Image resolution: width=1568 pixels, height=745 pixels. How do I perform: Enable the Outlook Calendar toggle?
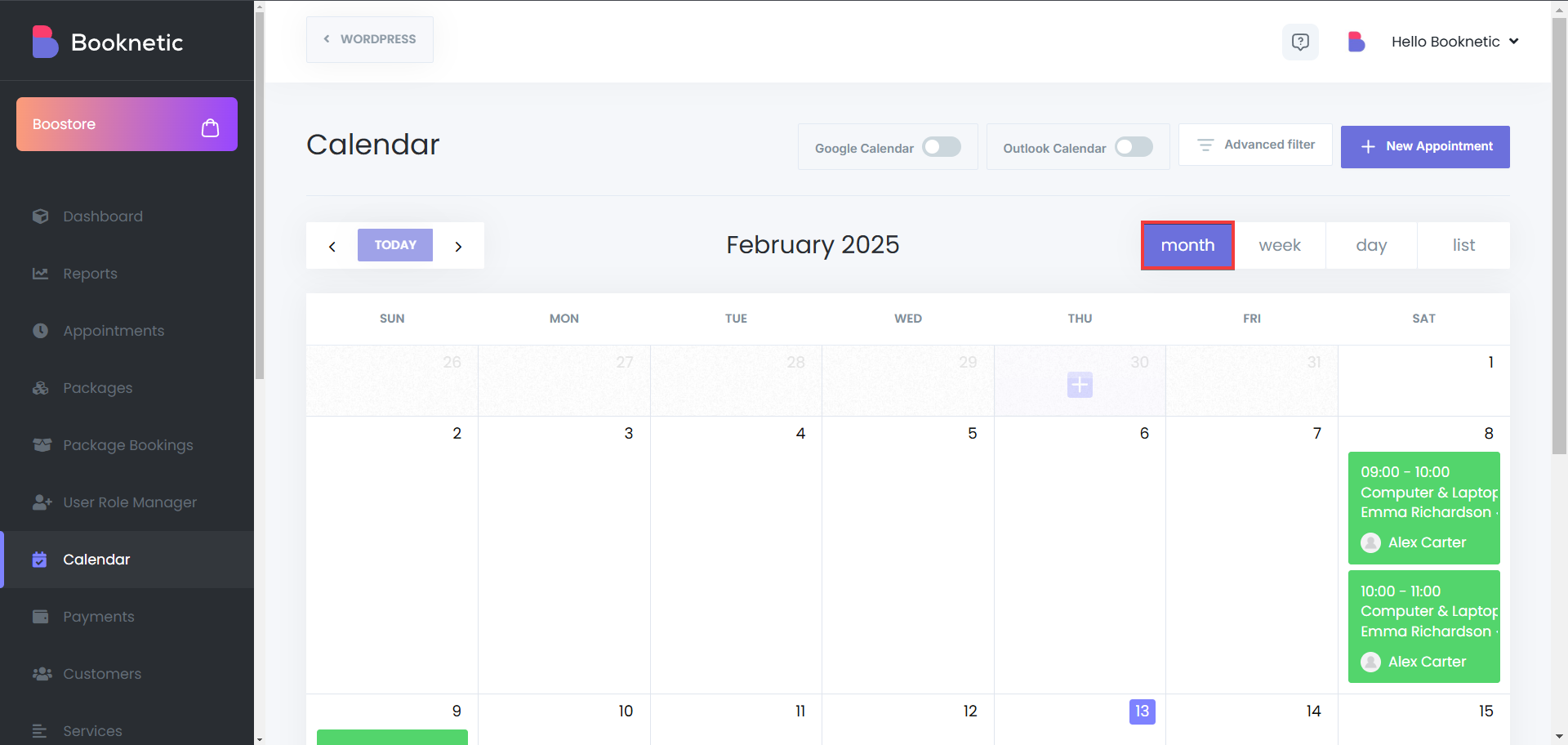tap(1134, 147)
